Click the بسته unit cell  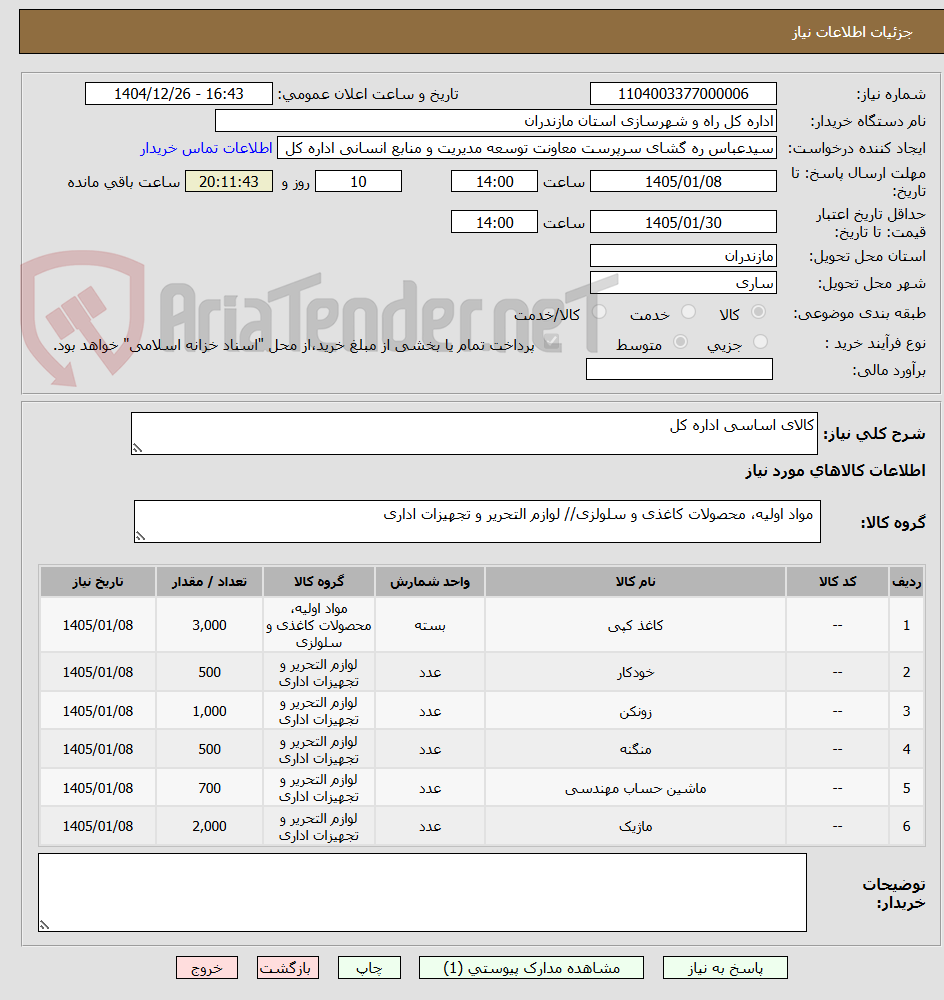click(x=430, y=625)
